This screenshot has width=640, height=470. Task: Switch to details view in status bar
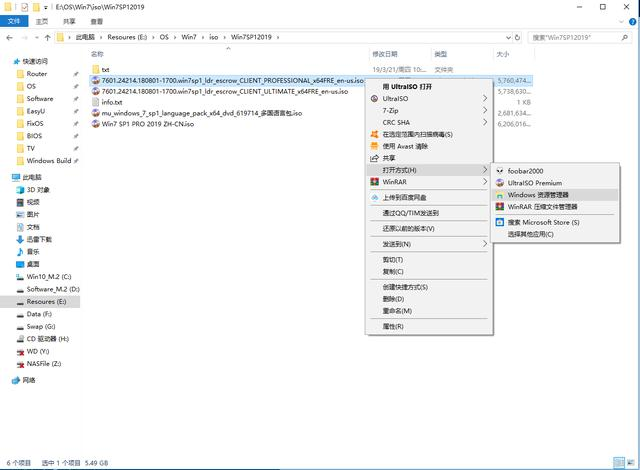619,462
